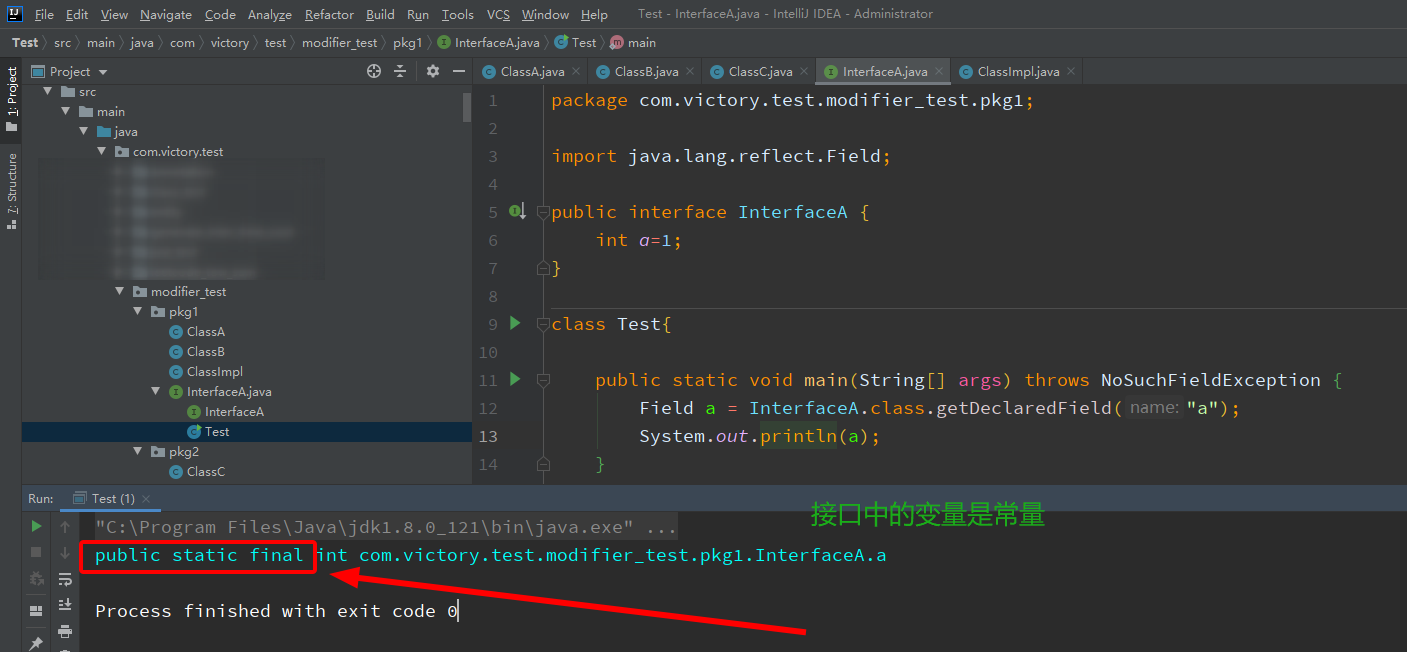This screenshot has width=1407, height=652.
Task: Click the 'Test' project breadcrumb root
Action: click(25, 42)
